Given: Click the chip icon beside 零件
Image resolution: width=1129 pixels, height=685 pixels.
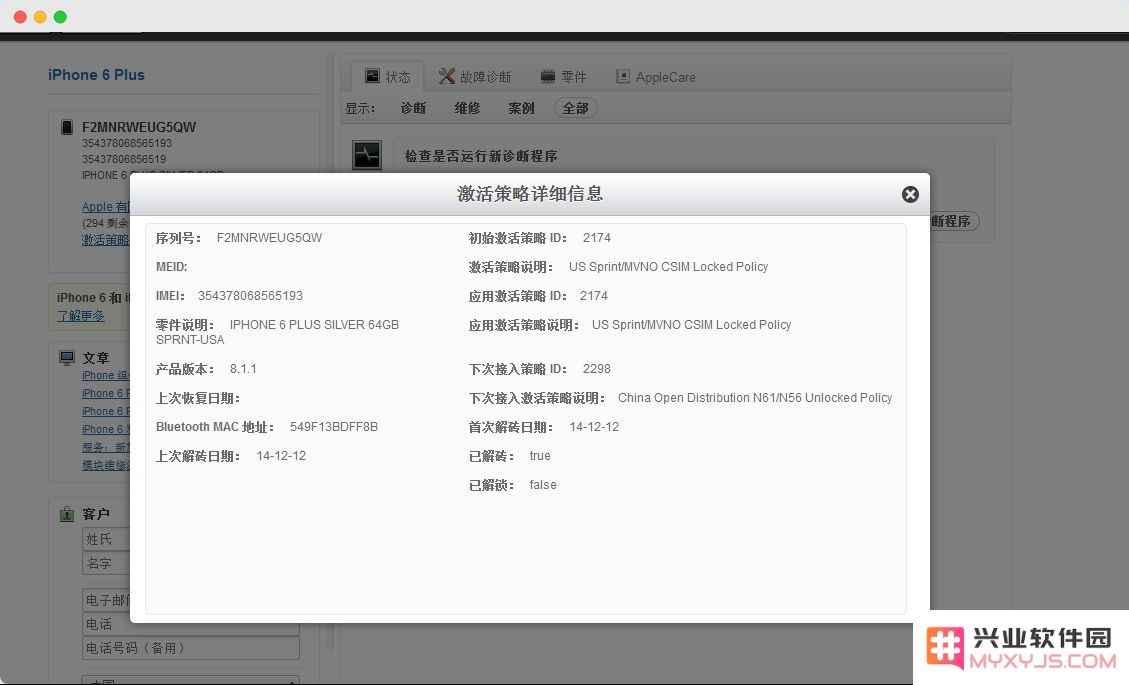Looking at the screenshot, I should click(x=548, y=76).
